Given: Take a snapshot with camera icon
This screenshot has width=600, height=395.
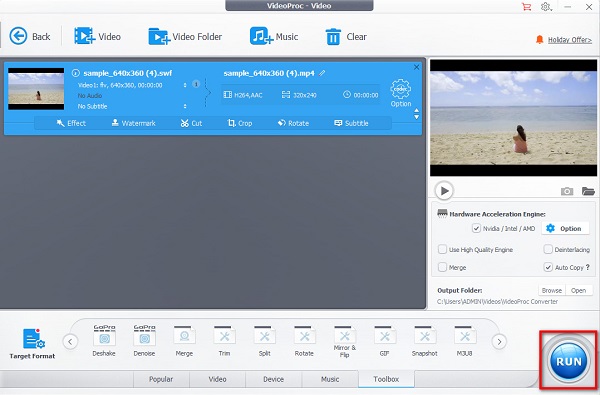Looking at the screenshot, I should [567, 191].
